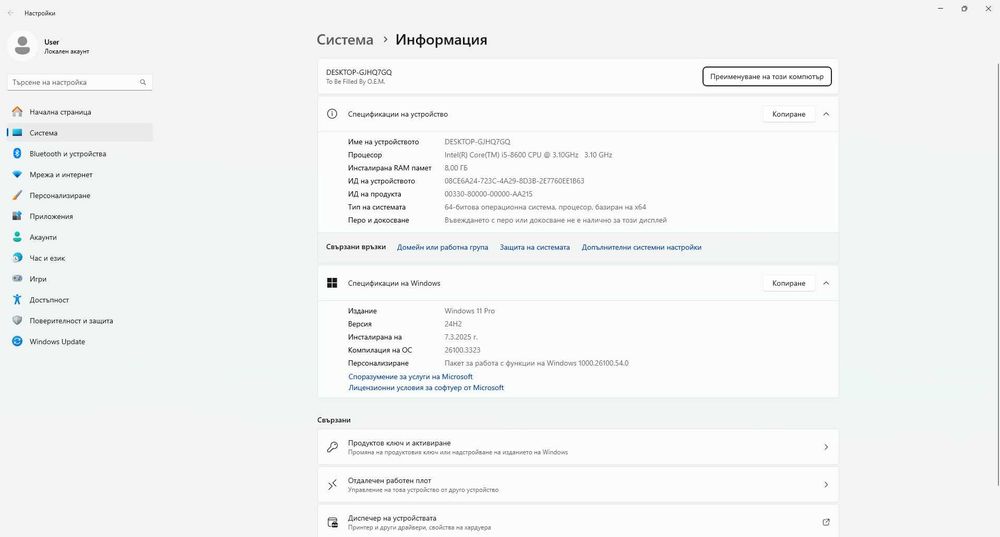Screen dimensions: 1000x537
Task: Open Лицензионни условия за софтуер от Microsoft
Action: pyautogui.click(x=426, y=388)
